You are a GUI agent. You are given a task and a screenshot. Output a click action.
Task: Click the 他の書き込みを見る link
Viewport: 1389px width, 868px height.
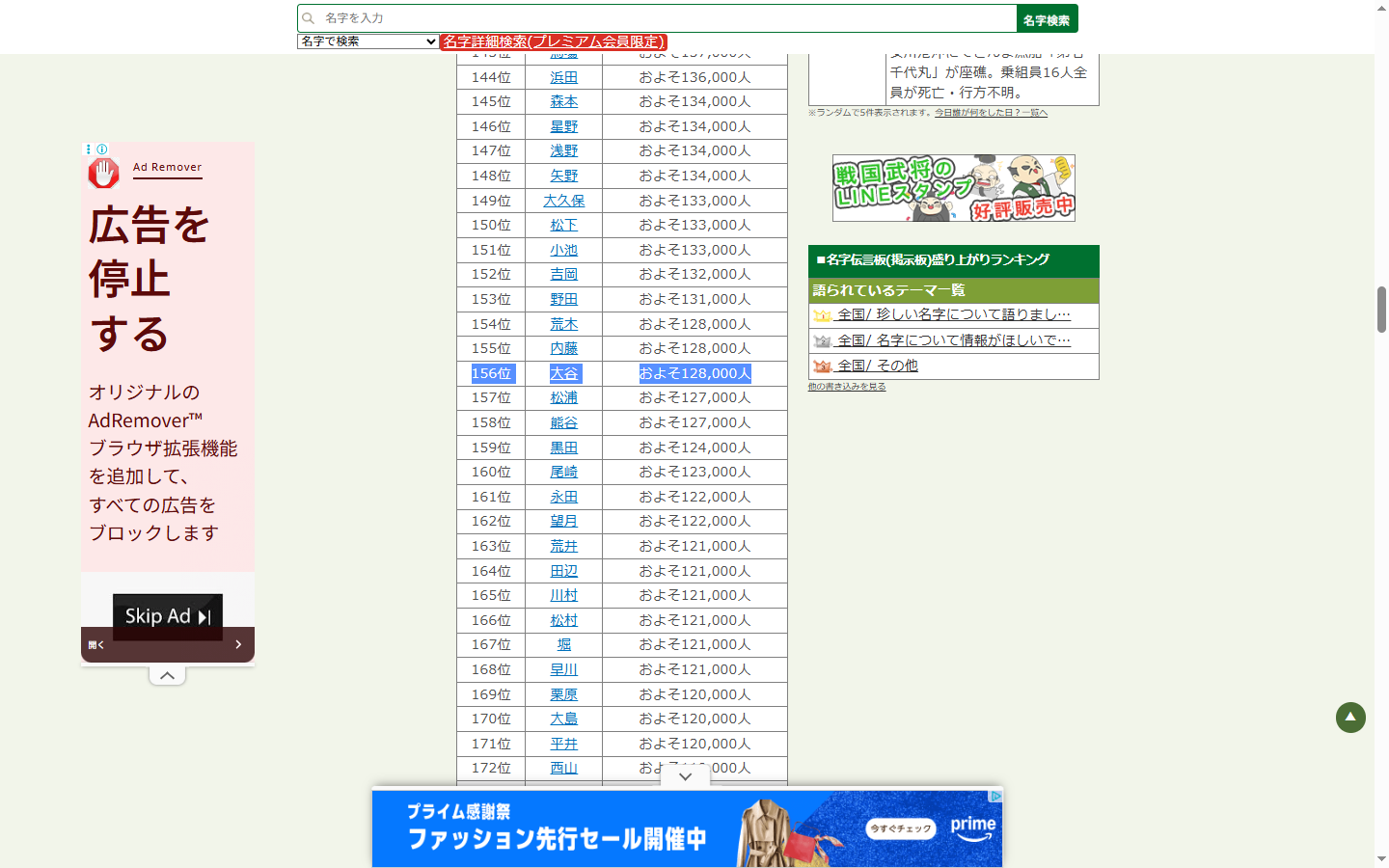pos(846,387)
